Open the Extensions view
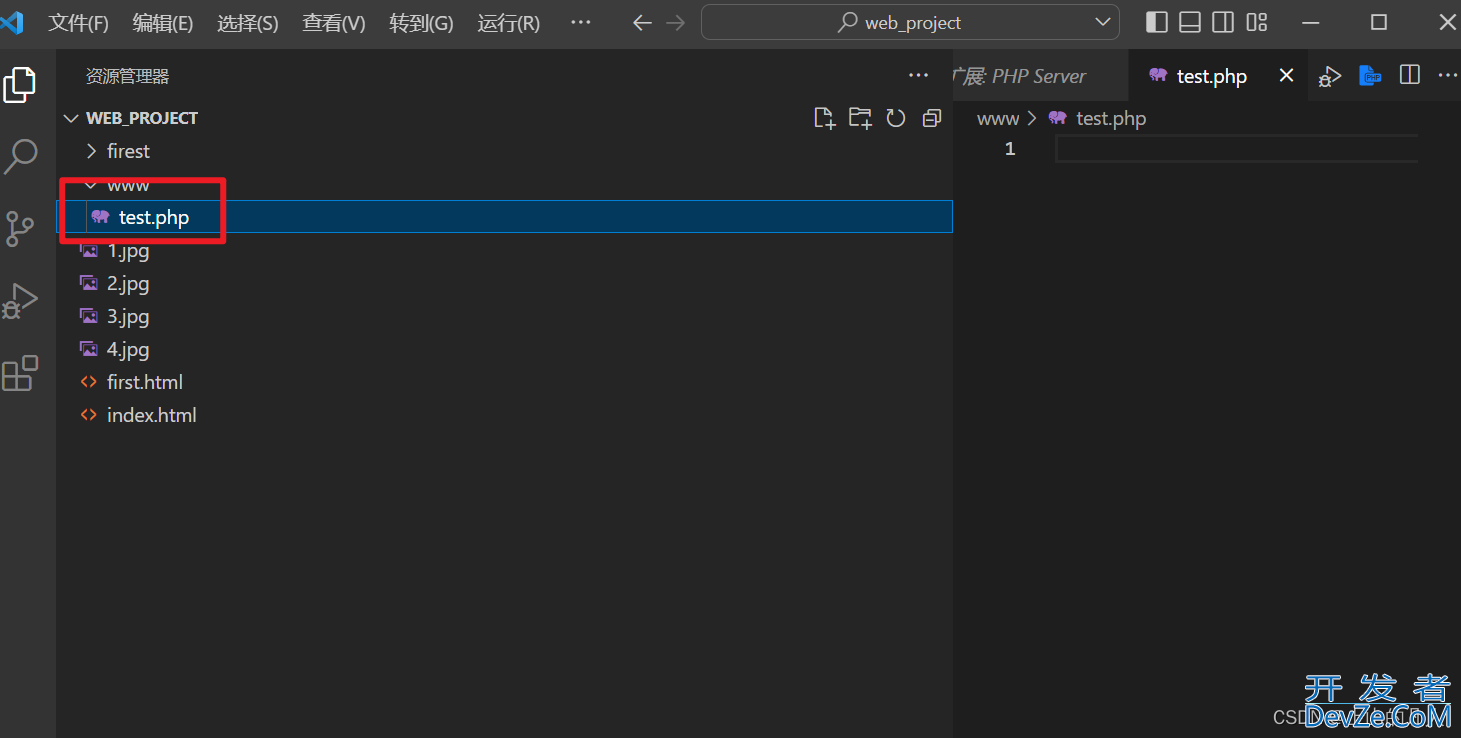This screenshot has width=1461, height=738. click(20, 373)
